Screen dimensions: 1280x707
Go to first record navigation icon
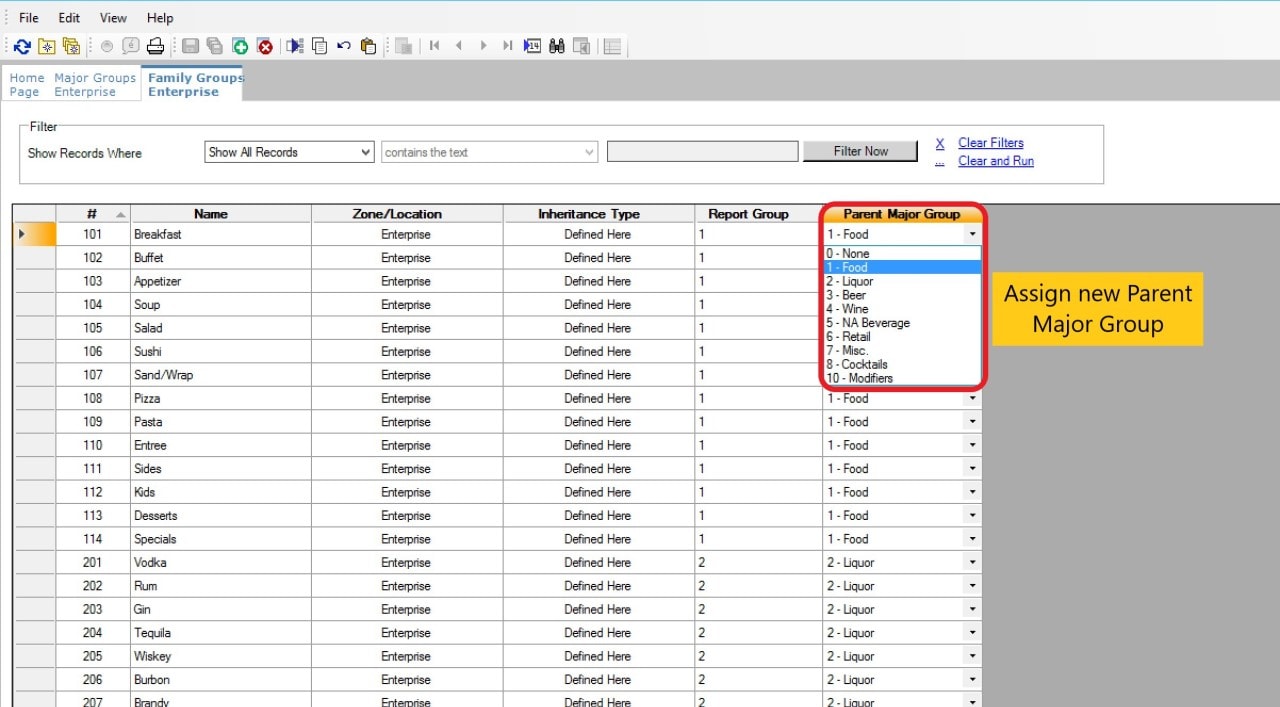(434, 46)
